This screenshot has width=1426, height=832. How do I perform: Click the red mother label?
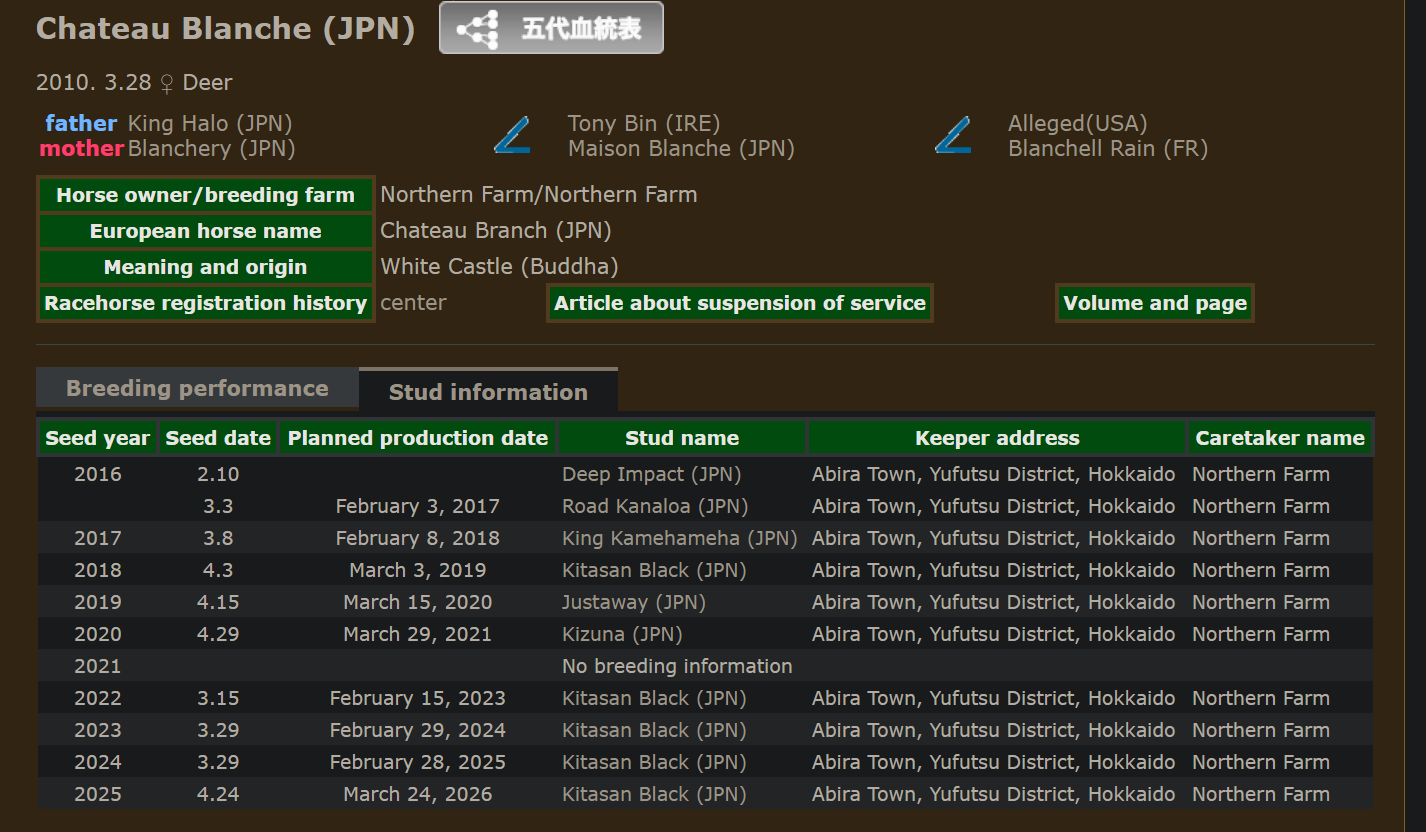[x=82, y=148]
